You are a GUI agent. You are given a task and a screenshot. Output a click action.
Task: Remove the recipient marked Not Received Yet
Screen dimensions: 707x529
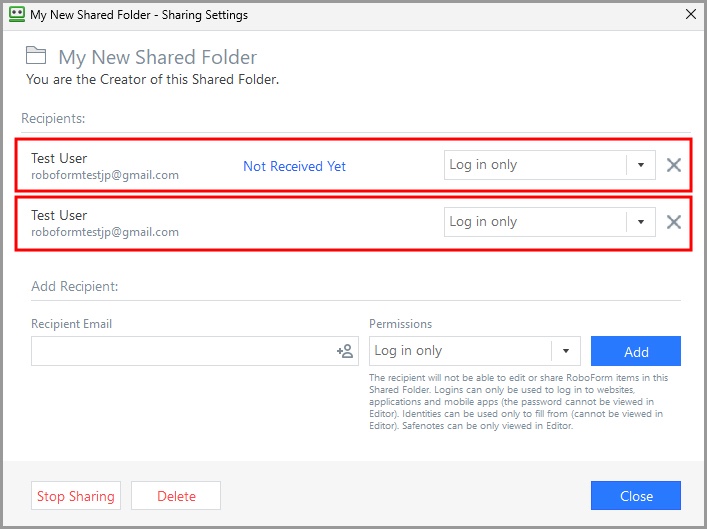(x=674, y=165)
